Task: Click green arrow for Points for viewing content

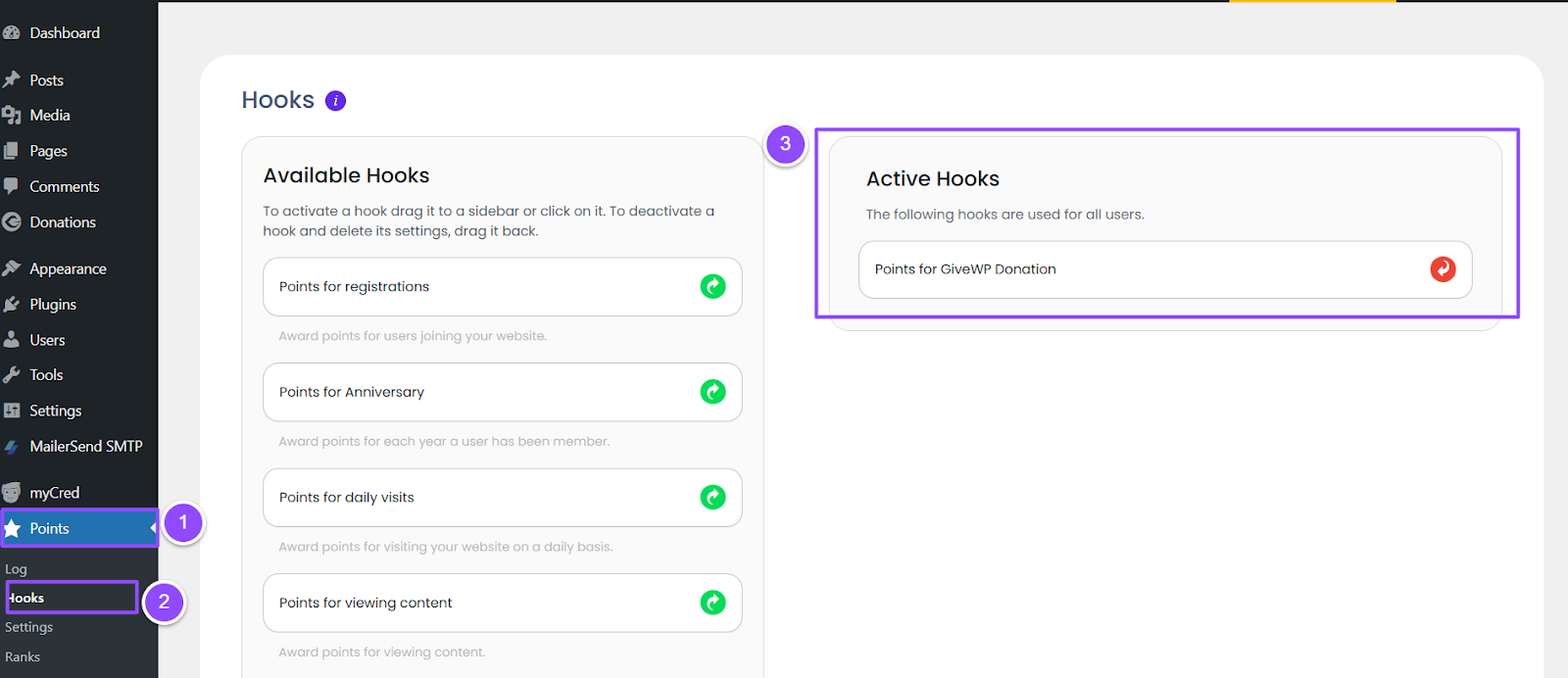Action: click(712, 603)
